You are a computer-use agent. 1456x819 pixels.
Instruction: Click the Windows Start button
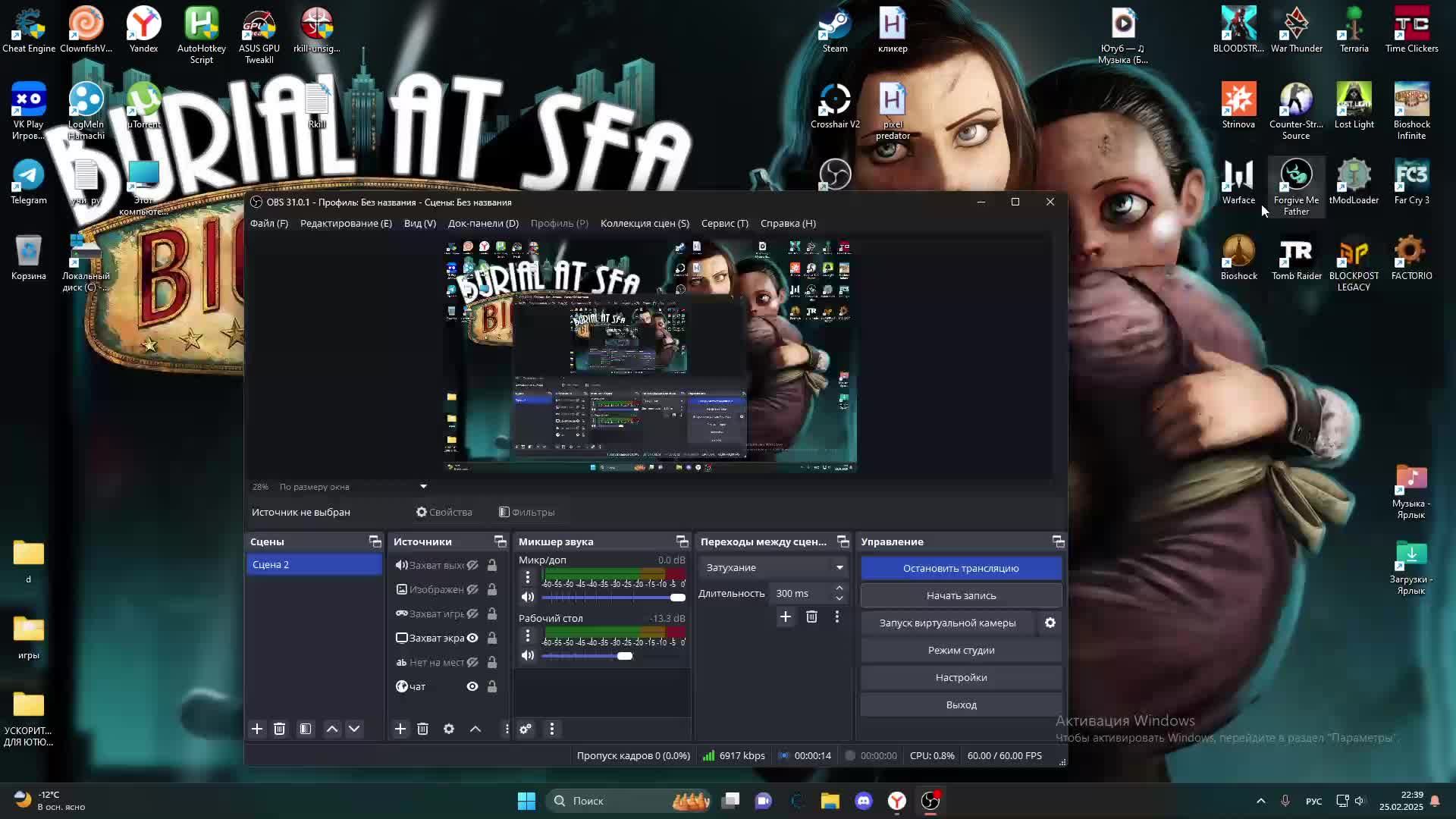[x=526, y=801]
